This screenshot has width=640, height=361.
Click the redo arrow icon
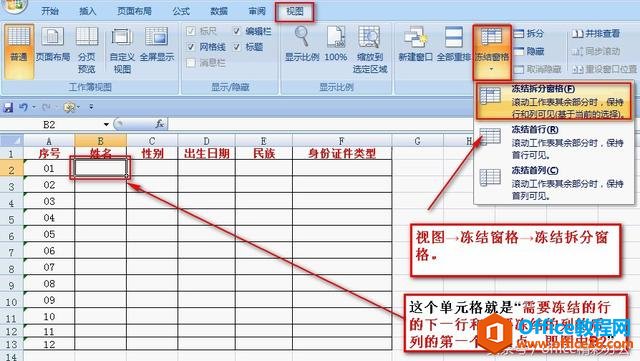tap(46, 107)
